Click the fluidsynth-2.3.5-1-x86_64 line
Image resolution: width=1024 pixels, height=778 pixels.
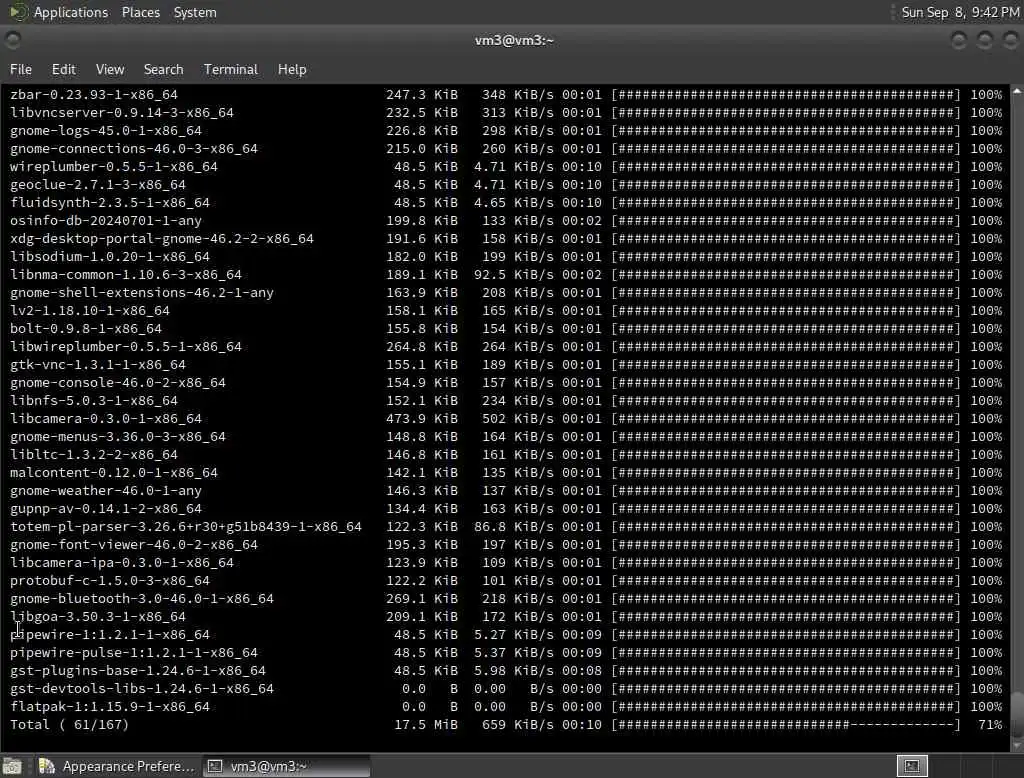[x=506, y=203]
